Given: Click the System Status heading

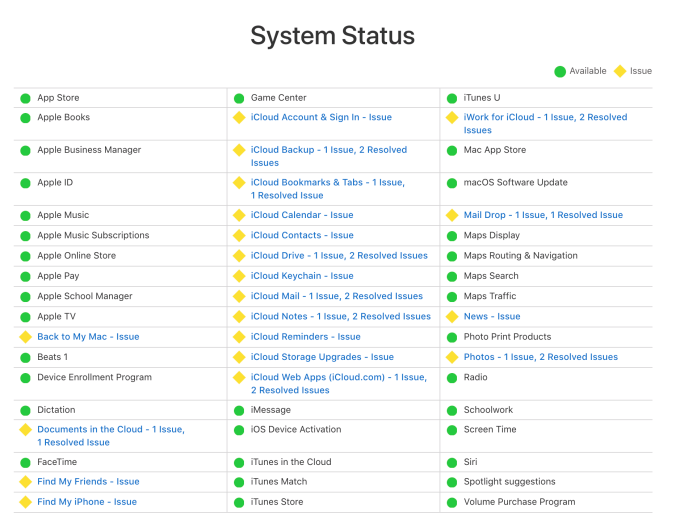Looking at the screenshot, I should click(332, 36).
